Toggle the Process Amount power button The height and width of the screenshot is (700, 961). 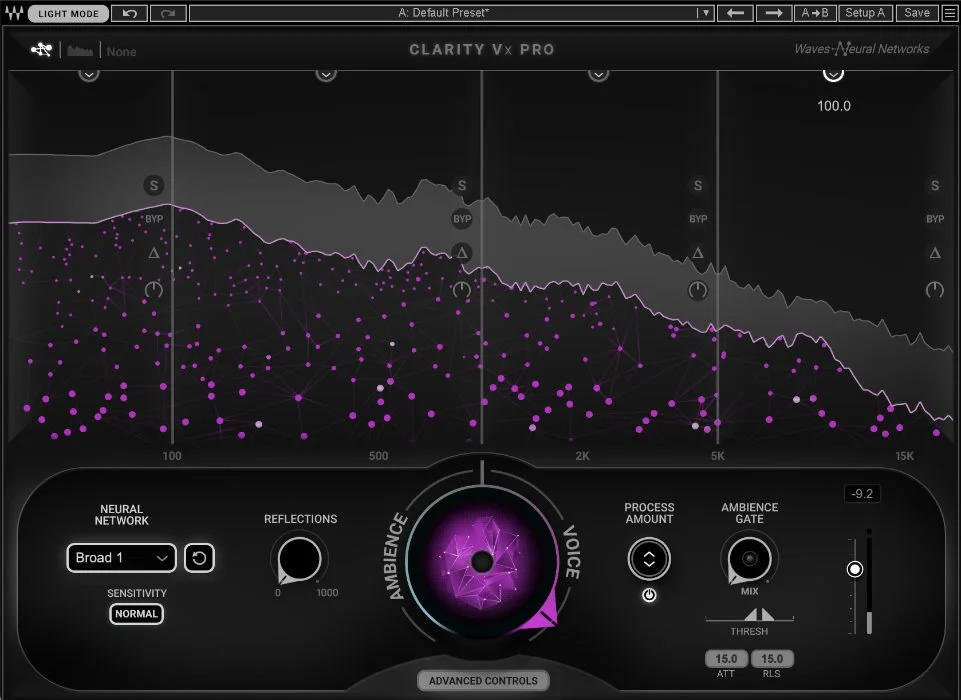(649, 595)
